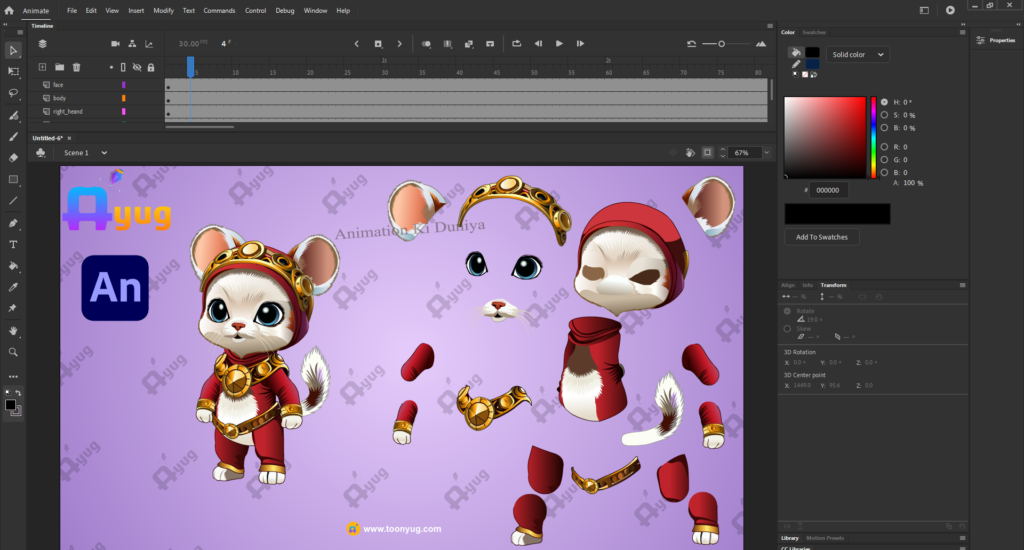Select the Saturation radio button
This screenshot has height=550, width=1024.
click(884, 115)
